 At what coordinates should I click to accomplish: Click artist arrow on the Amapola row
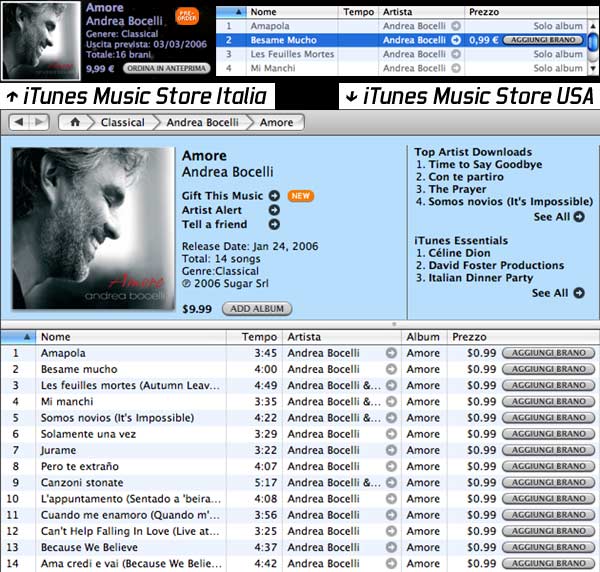[x=391, y=353]
